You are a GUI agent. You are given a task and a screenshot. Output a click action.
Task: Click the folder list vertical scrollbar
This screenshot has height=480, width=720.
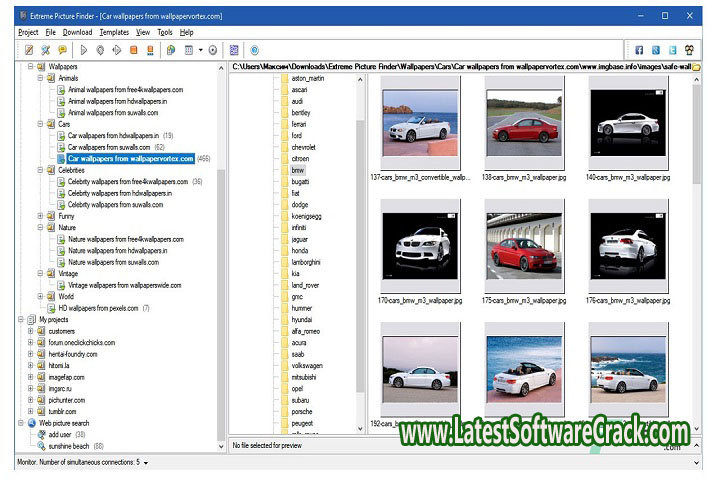360,255
